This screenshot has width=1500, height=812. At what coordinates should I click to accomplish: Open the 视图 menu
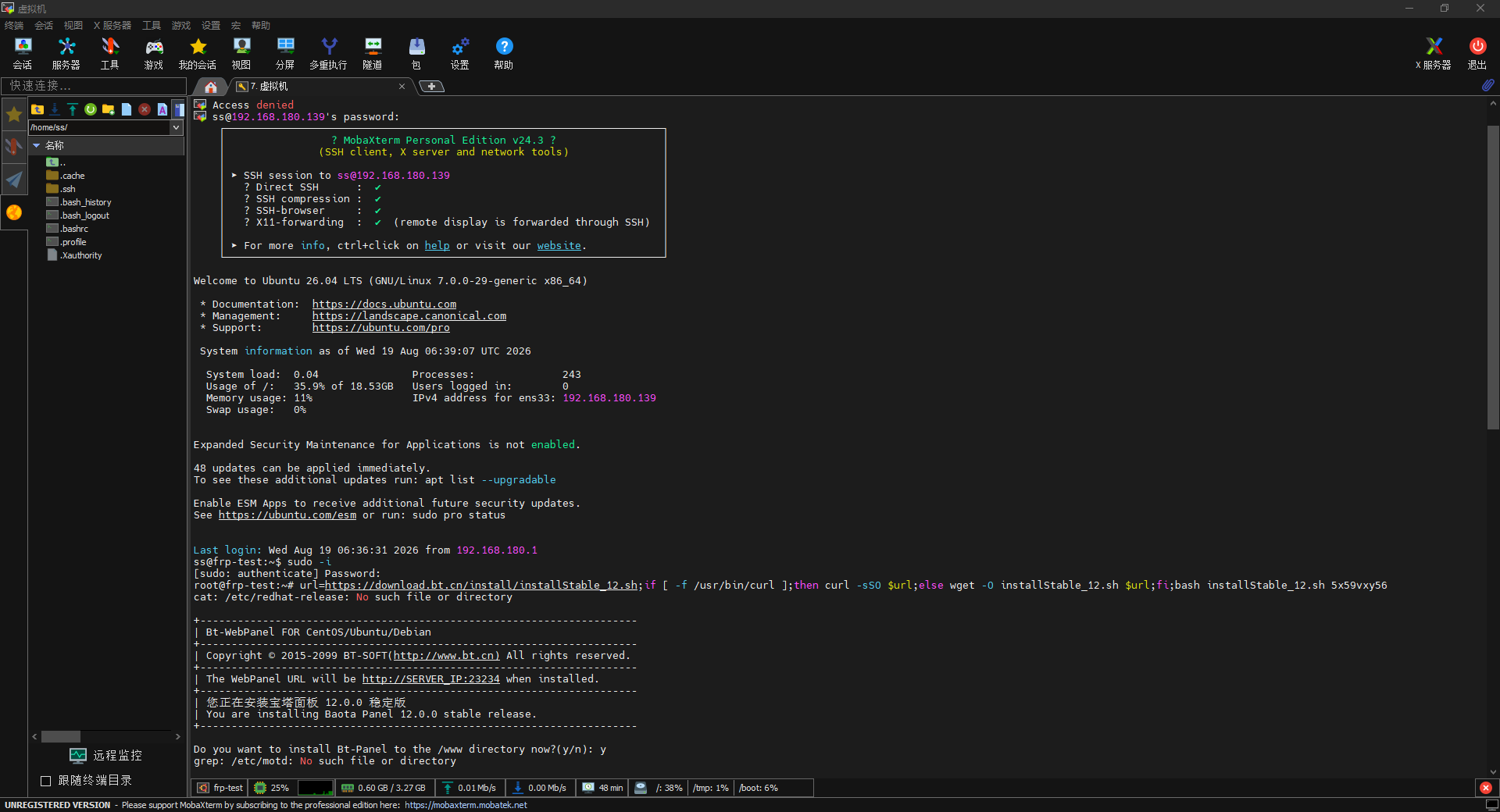click(73, 25)
